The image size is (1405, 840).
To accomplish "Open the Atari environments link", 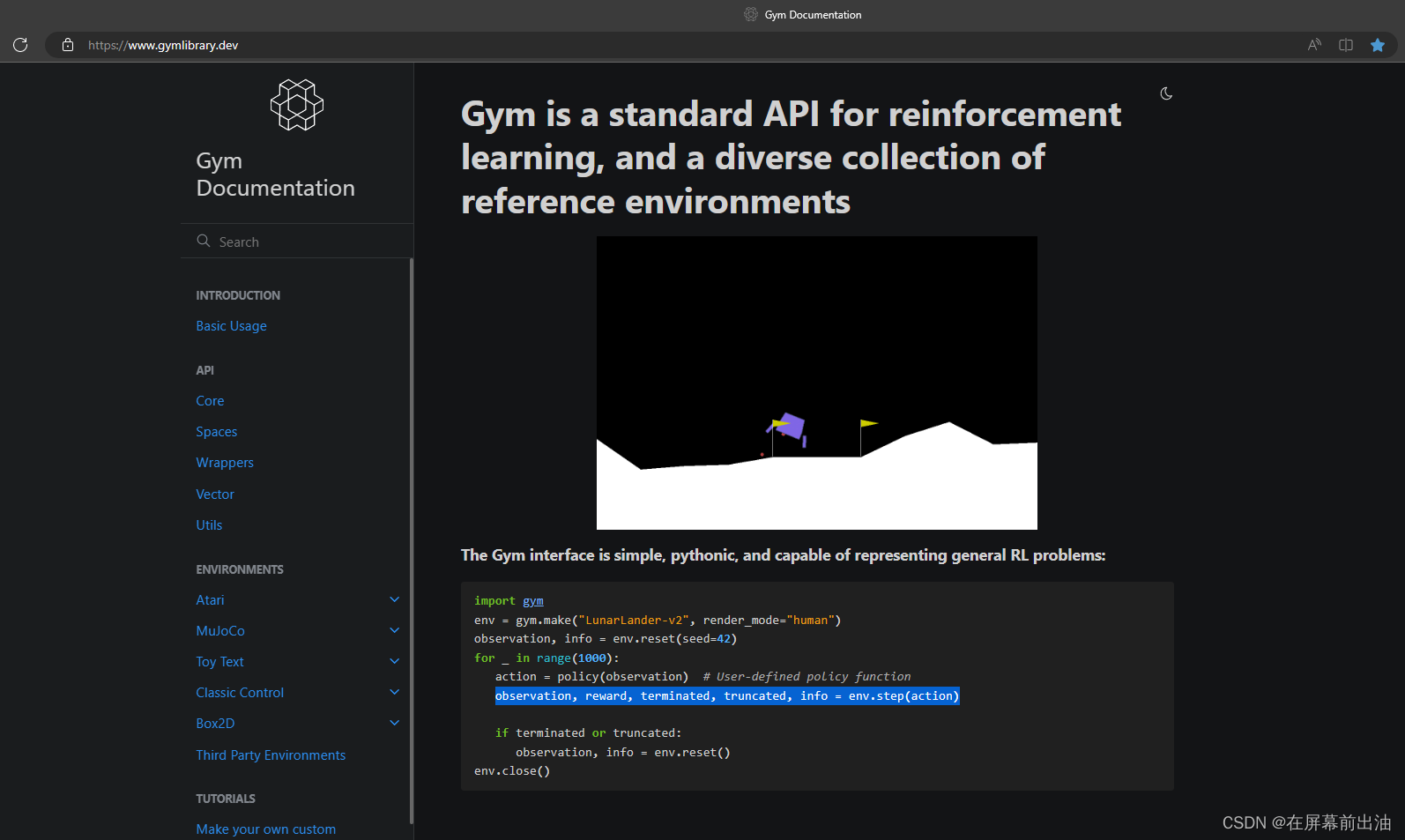I will coord(210,600).
